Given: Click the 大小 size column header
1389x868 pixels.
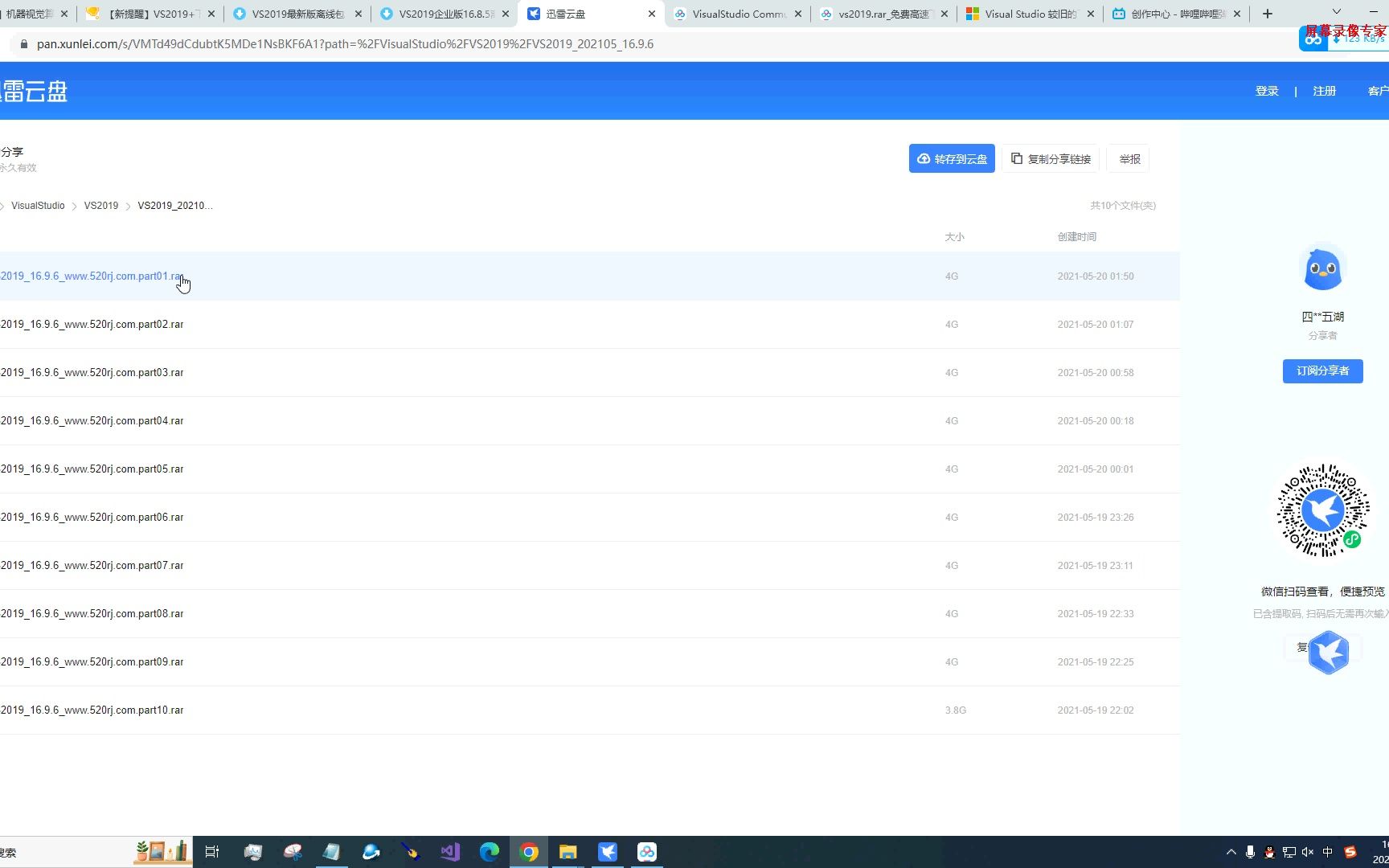Looking at the screenshot, I should click(x=954, y=237).
